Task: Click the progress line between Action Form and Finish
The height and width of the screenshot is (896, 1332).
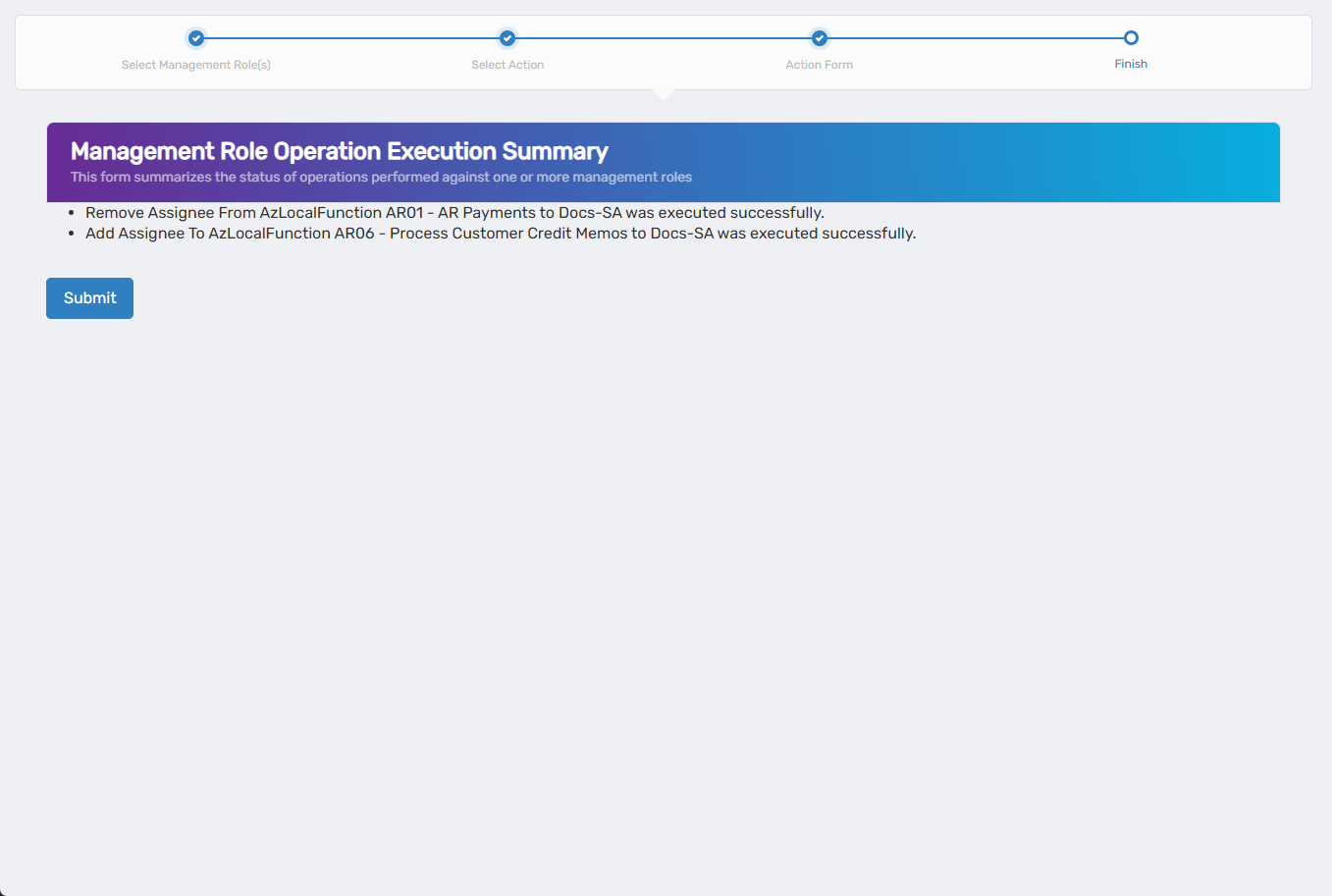Action: click(975, 37)
